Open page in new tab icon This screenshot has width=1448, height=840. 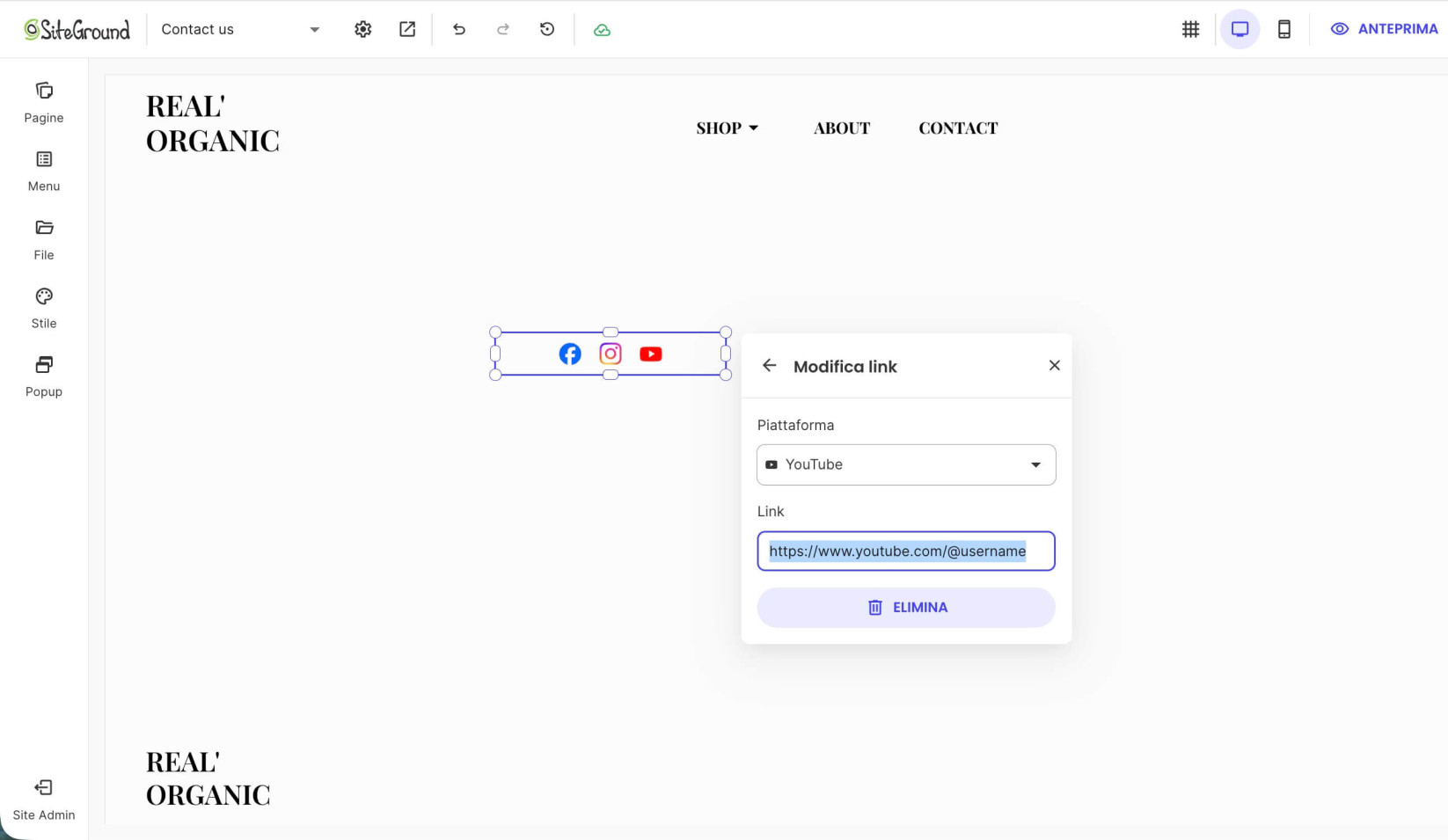(407, 29)
